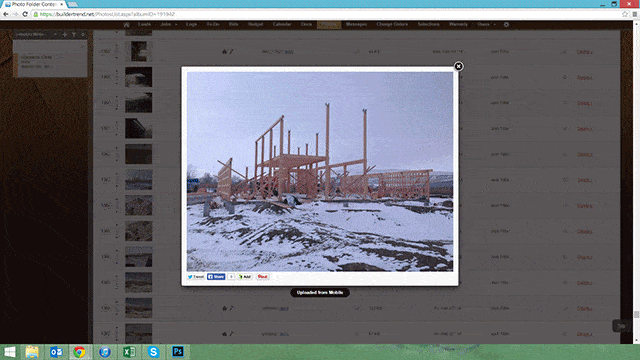Focus the buildertrend.net address bar

tap(327, 14)
